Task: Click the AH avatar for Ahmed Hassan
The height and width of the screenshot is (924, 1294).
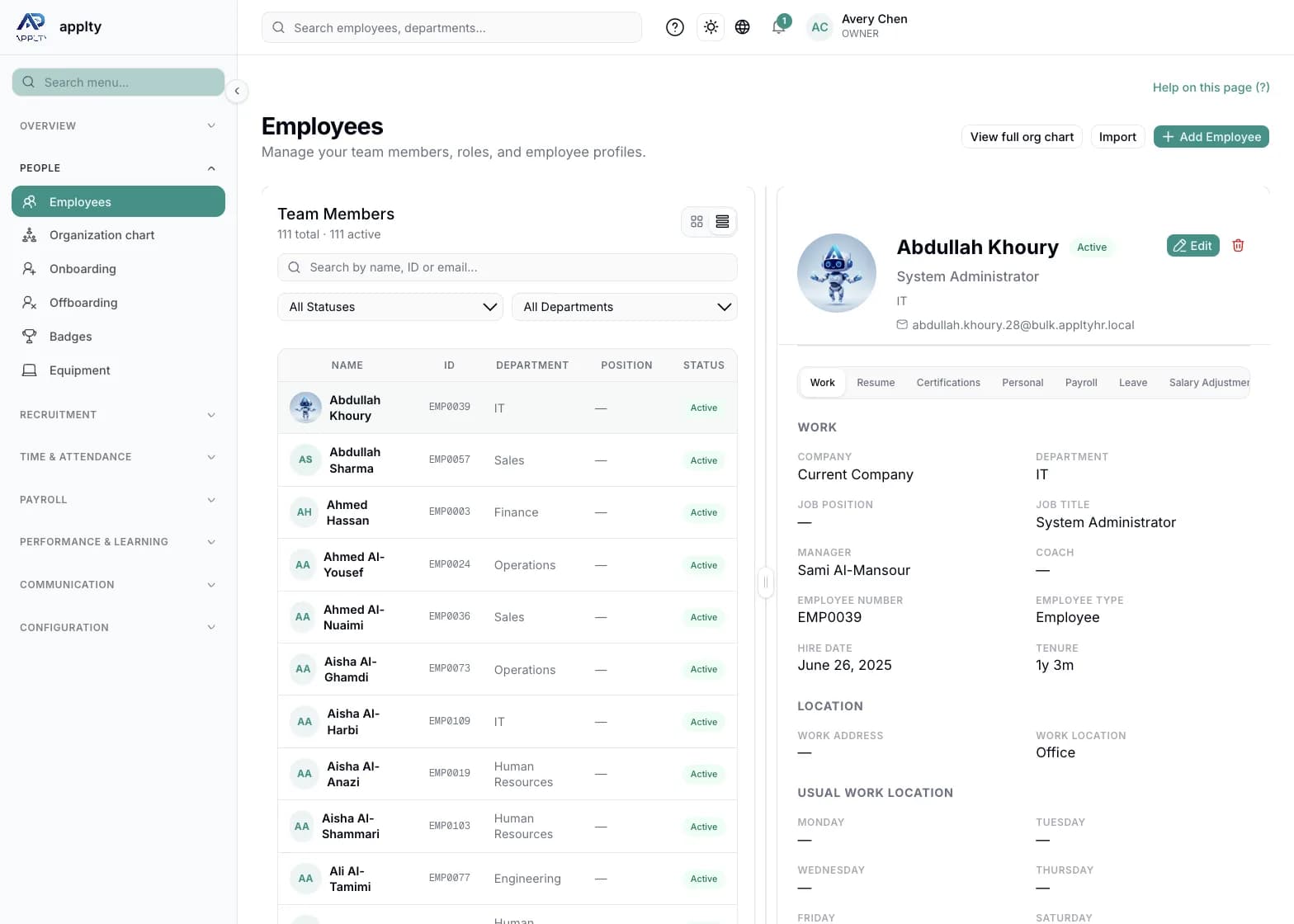Action: pos(305,512)
